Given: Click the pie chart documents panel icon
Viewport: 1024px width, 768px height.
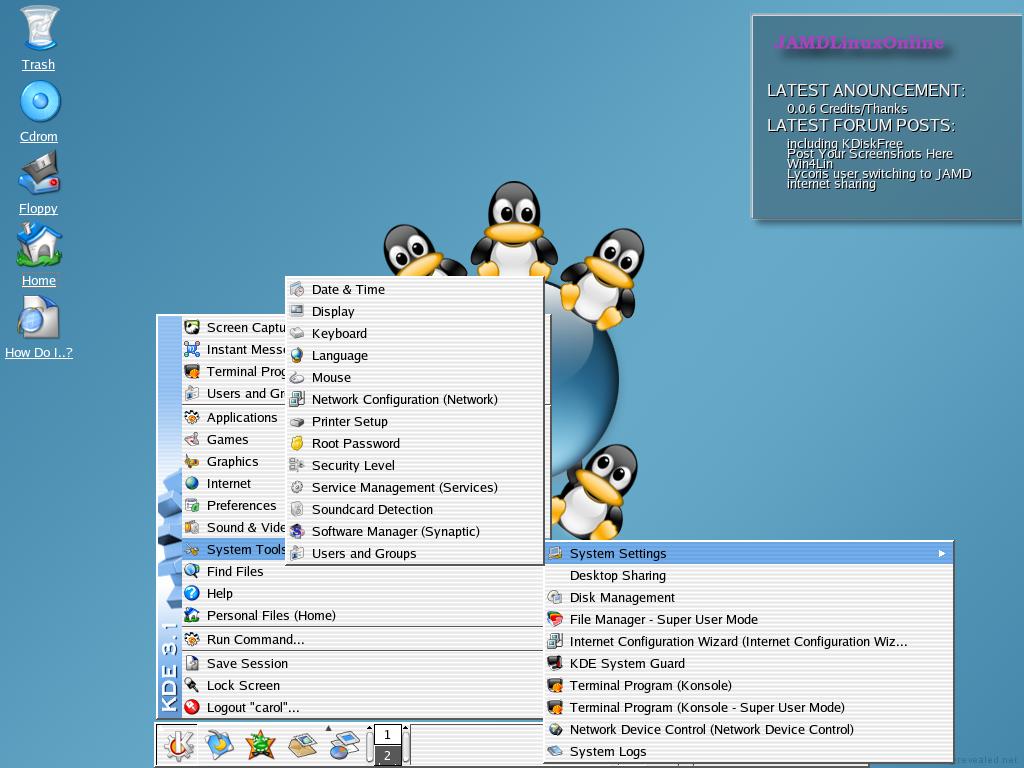Looking at the screenshot, I should coord(344,745).
